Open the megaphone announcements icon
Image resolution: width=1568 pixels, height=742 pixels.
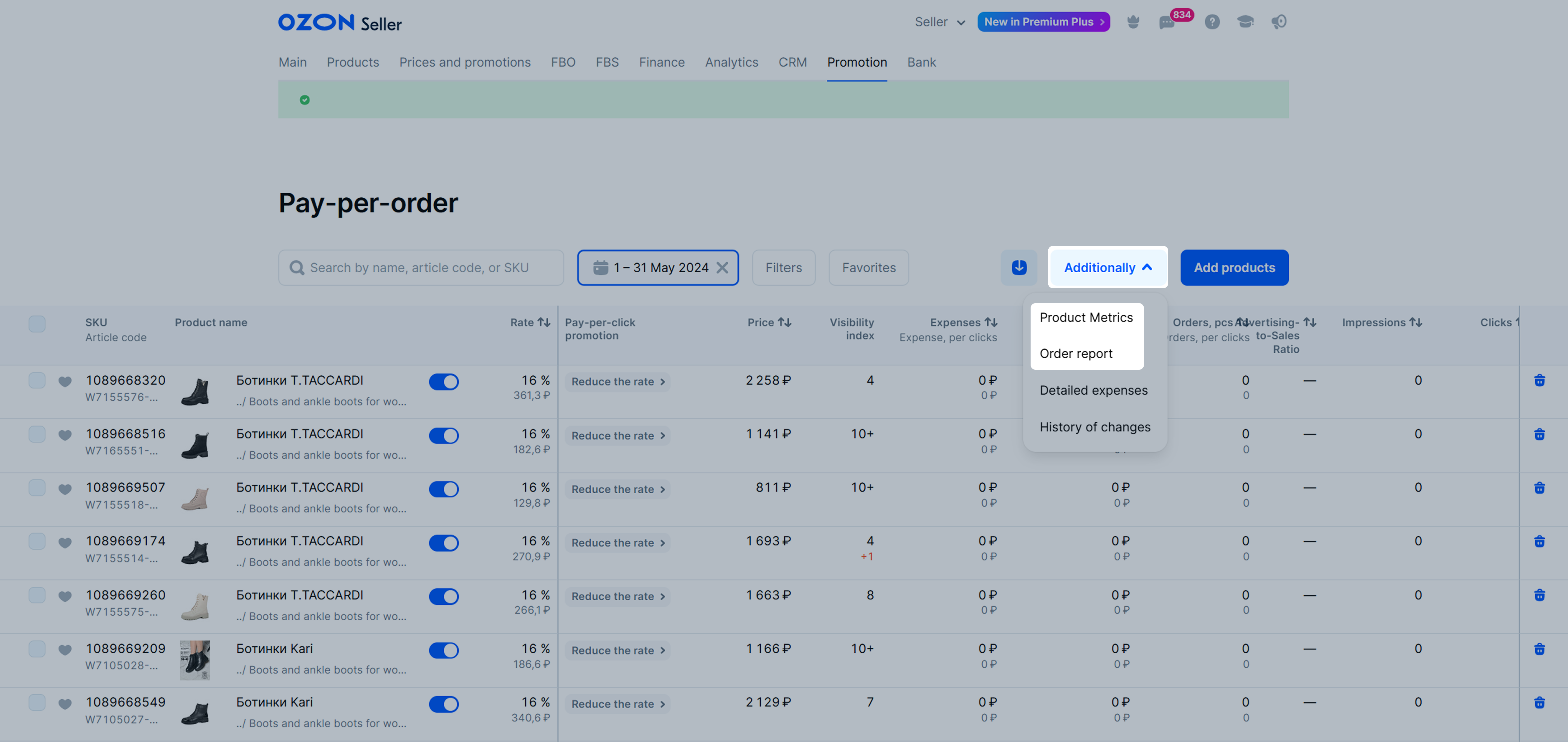tap(1279, 22)
